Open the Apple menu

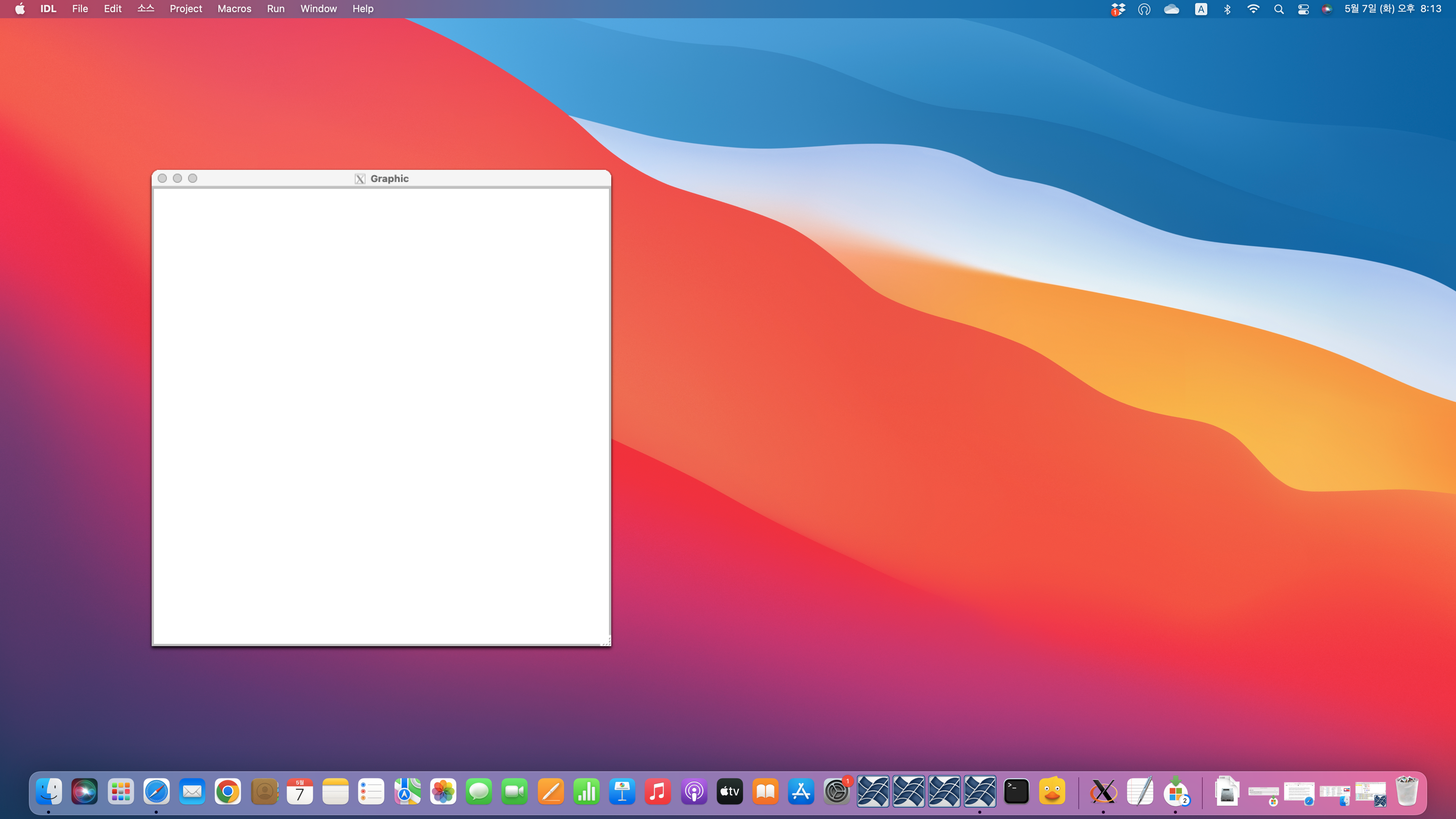point(20,8)
